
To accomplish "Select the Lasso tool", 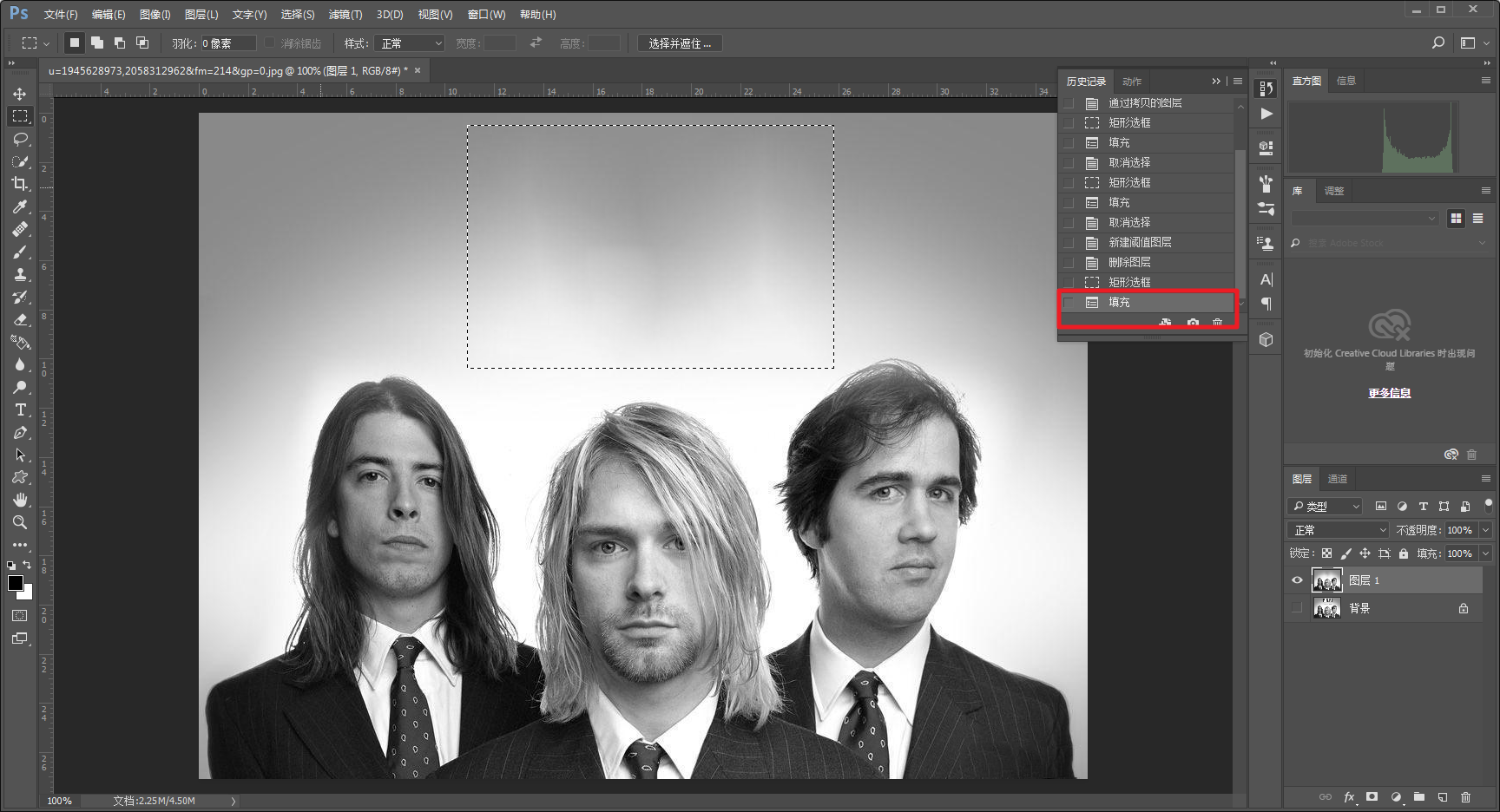I will (20, 139).
